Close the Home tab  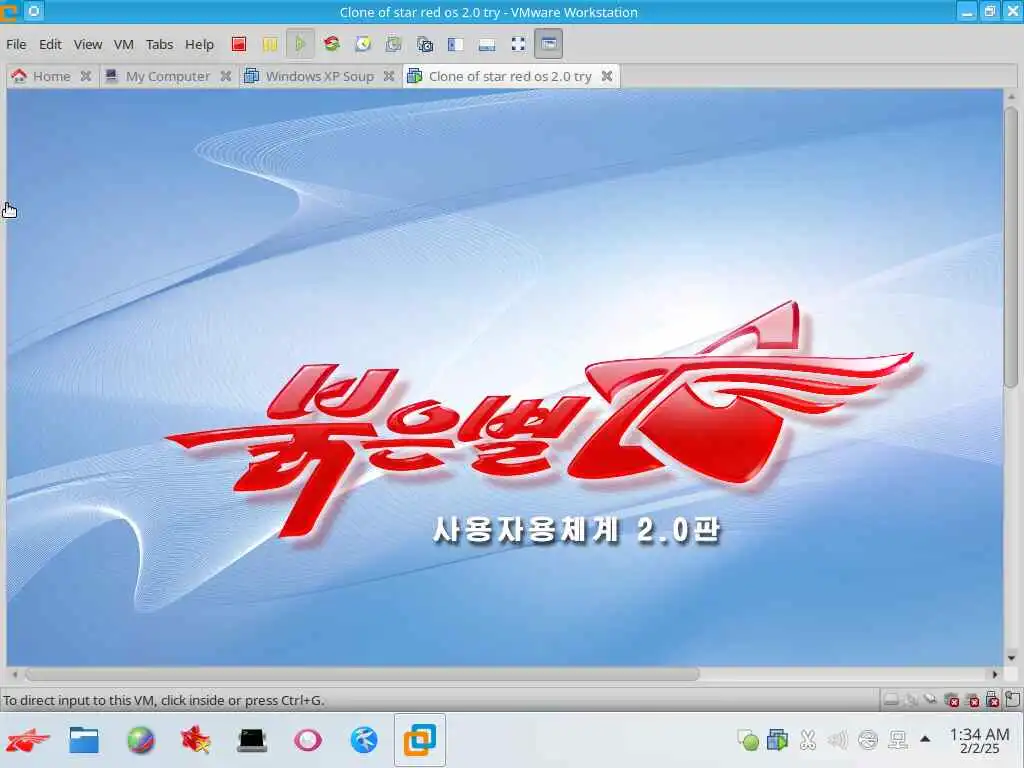tap(86, 76)
